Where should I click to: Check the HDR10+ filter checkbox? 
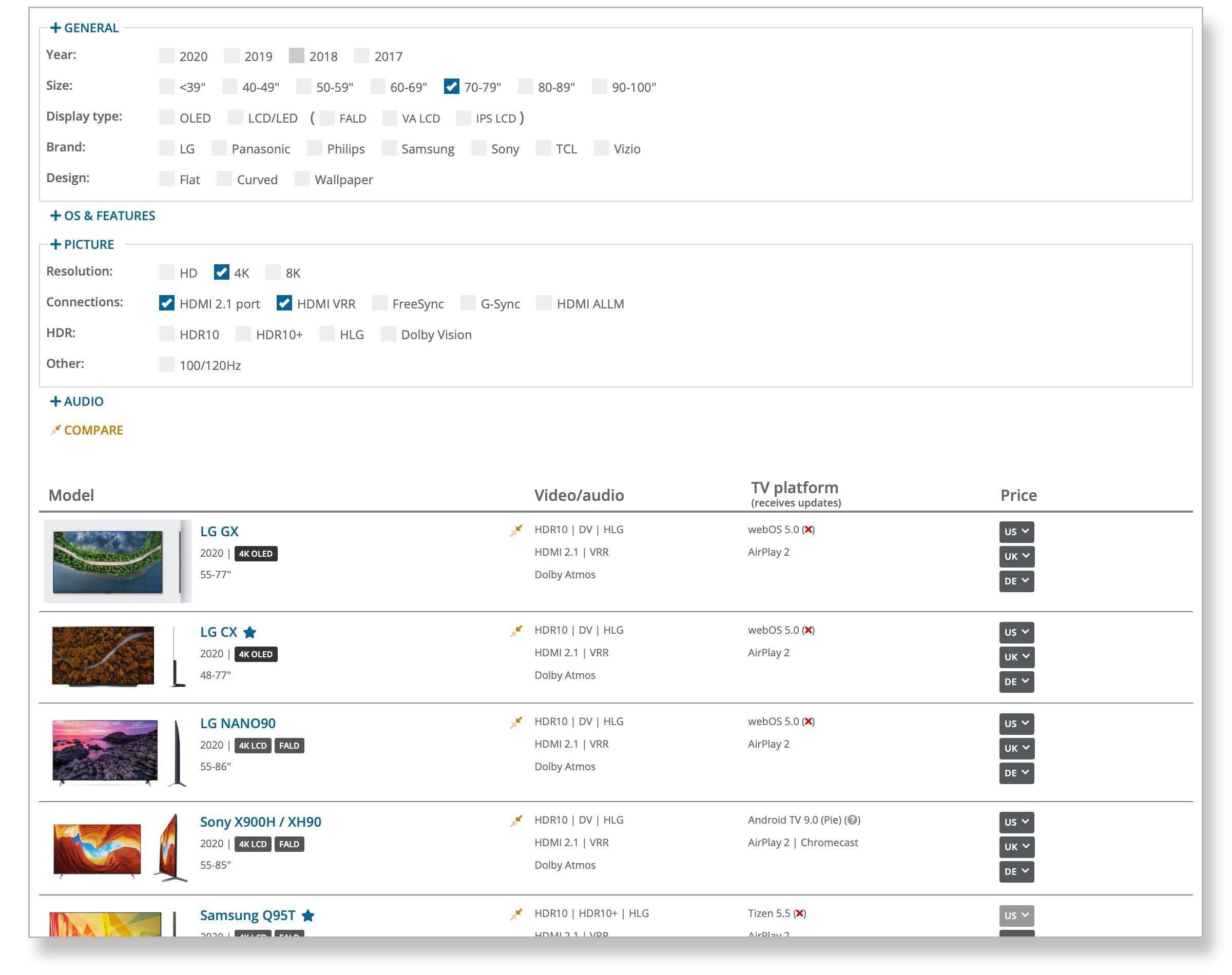[243, 334]
